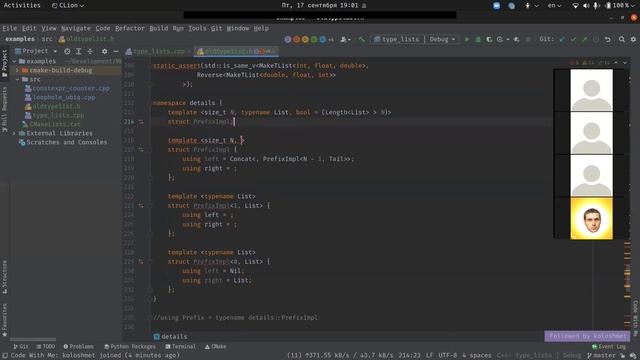The image size is (640, 360).
Task: Open CMakeLists.txt in project tree
Action: tap(55, 124)
